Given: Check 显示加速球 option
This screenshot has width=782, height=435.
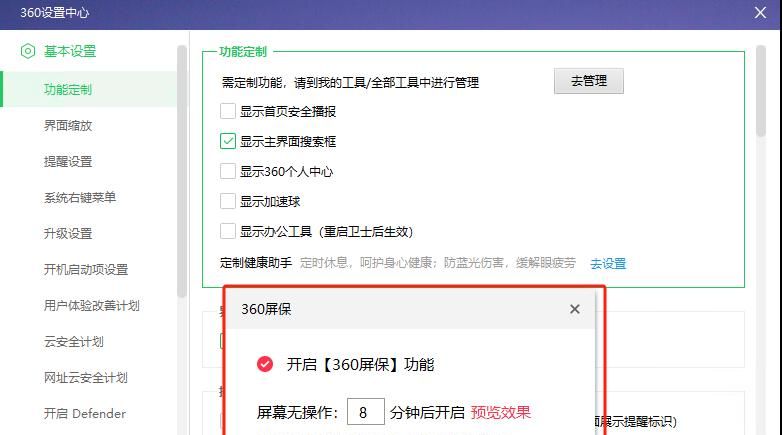Looking at the screenshot, I should (228, 201).
